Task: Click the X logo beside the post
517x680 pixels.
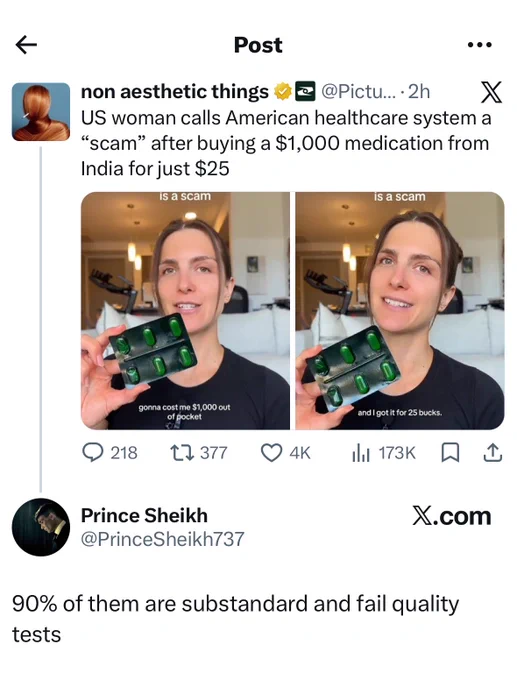Action: (491, 92)
